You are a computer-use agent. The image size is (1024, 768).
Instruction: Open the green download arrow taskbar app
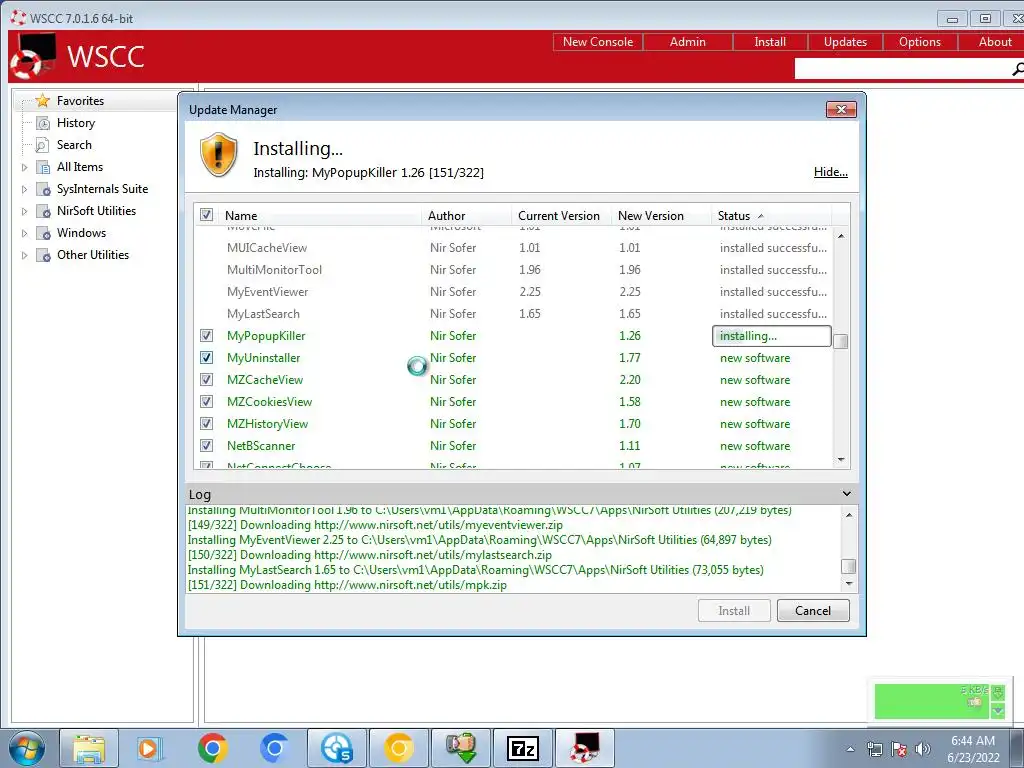[x=460, y=748]
